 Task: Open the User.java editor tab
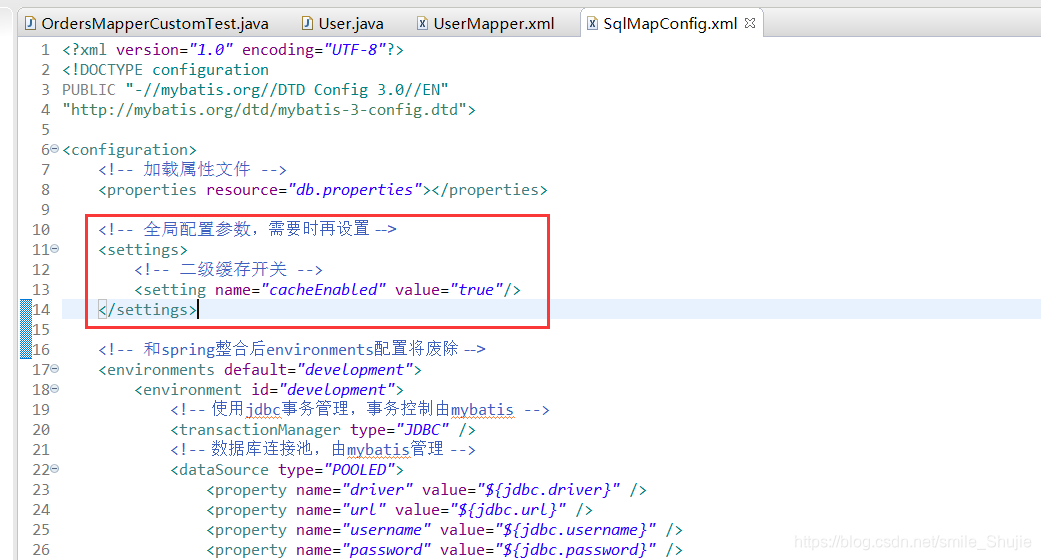[x=343, y=24]
